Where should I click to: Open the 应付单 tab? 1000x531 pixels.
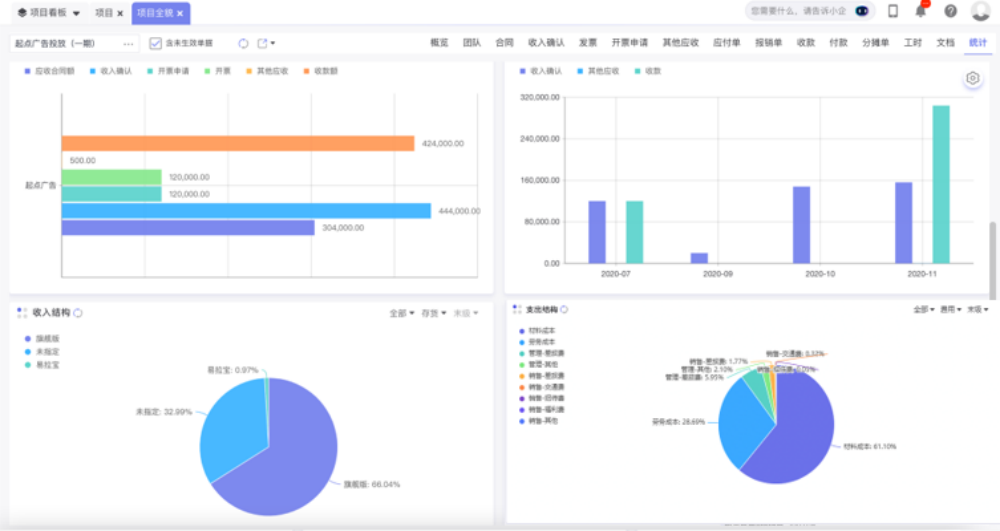[726, 43]
